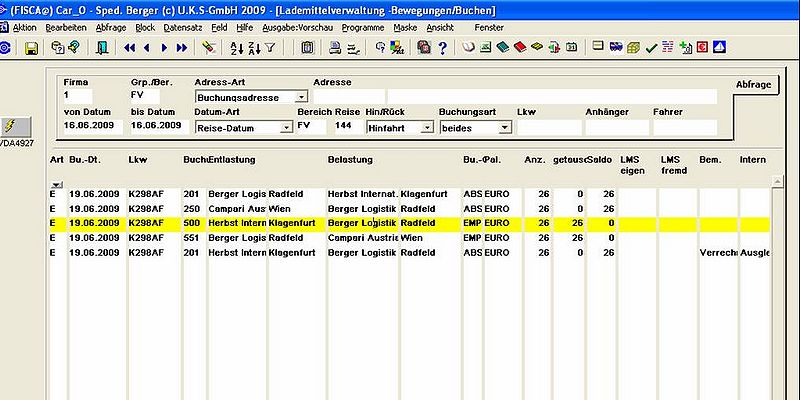Click the Belastung column header
The width and height of the screenshot is (800, 400).
click(350, 160)
